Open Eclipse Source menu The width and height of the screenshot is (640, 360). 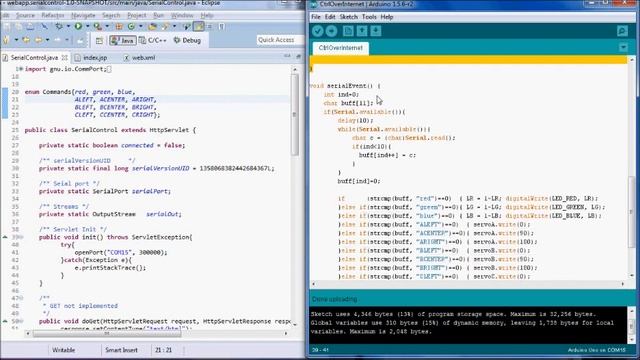pyautogui.click(x=25, y=16)
